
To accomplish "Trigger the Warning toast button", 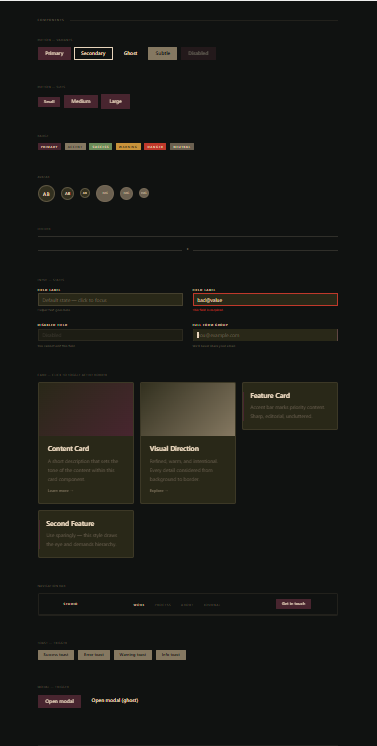I will [x=133, y=655].
